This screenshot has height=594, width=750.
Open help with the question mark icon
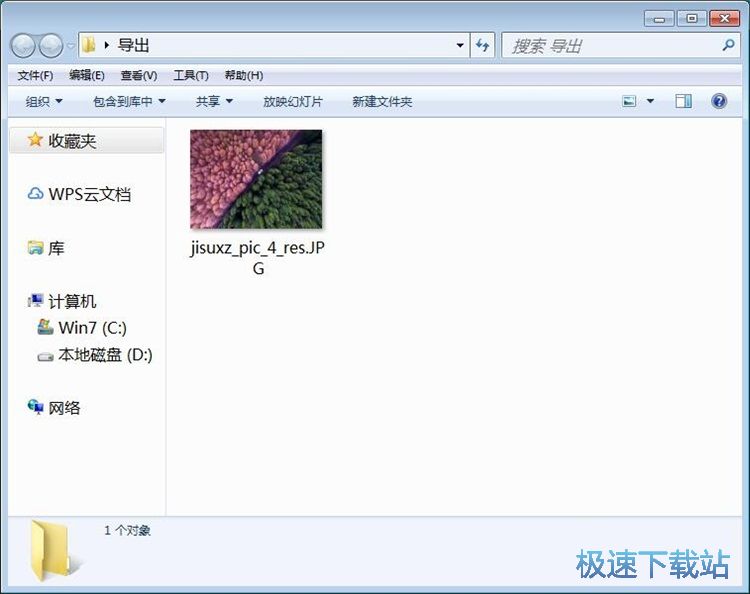tap(719, 101)
